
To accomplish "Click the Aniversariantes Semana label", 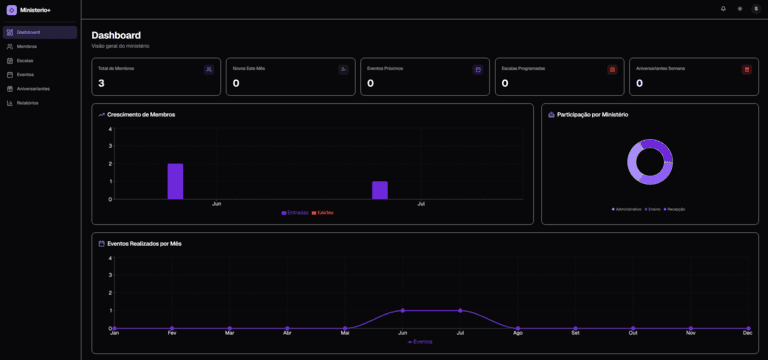I will [660, 69].
